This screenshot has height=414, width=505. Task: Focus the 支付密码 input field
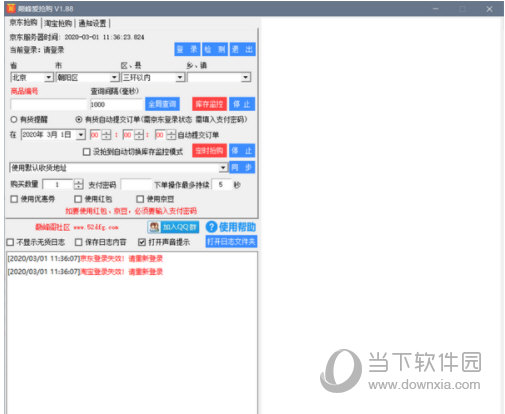pyautogui.click(x=136, y=184)
